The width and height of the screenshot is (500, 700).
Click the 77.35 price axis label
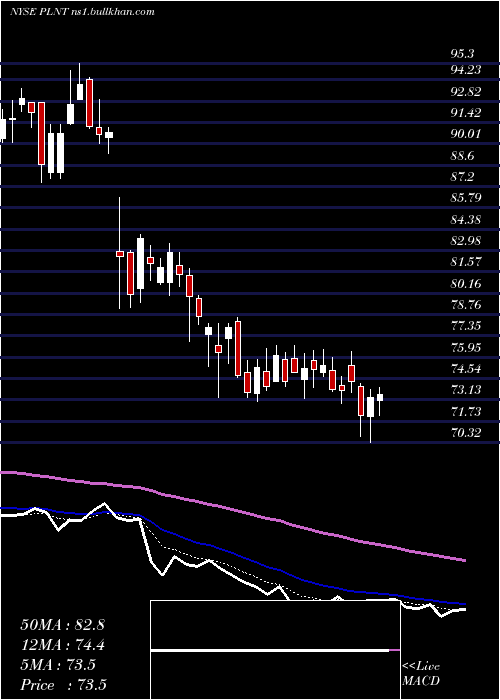(466, 326)
